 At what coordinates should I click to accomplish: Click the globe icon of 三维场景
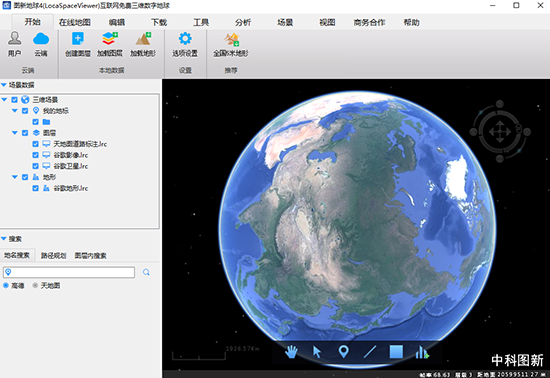pos(25,100)
